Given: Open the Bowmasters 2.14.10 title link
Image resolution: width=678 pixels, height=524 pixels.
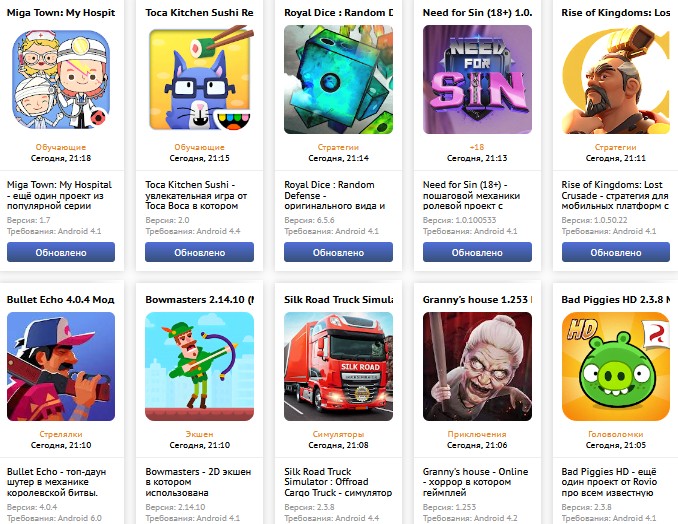Looking at the screenshot, I should click(x=199, y=299).
